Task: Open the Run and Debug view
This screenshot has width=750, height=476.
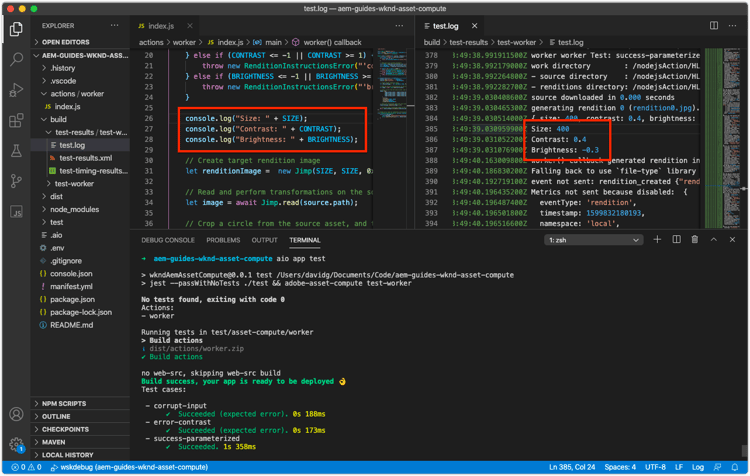Action: pos(16,91)
